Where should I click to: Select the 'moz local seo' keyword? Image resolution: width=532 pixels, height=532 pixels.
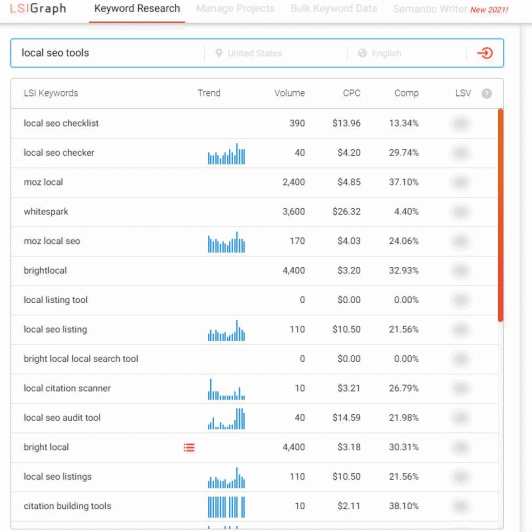(x=52, y=241)
